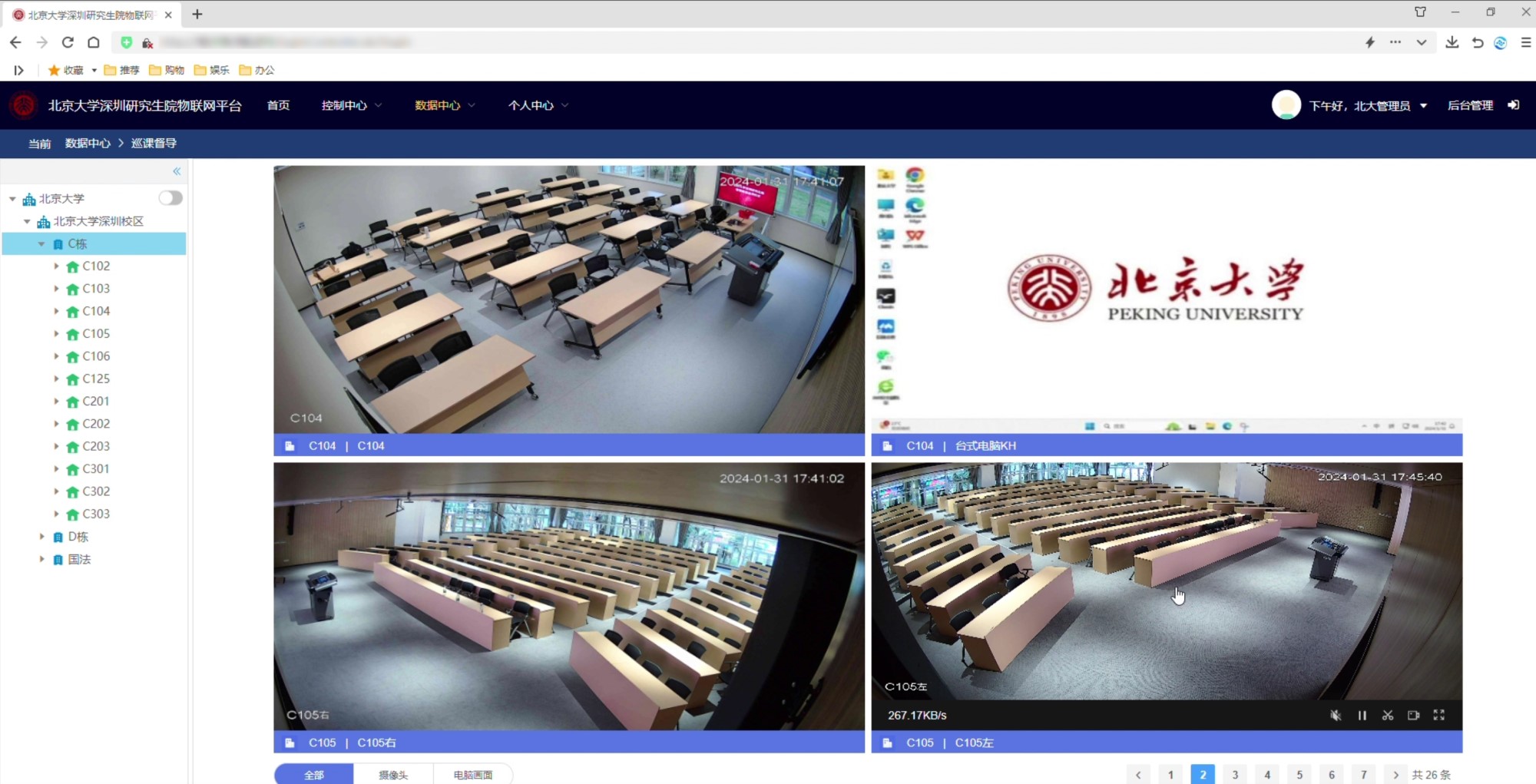Select the 摄像头 filter option
This screenshot has height=784, width=1536.
tap(393, 775)
